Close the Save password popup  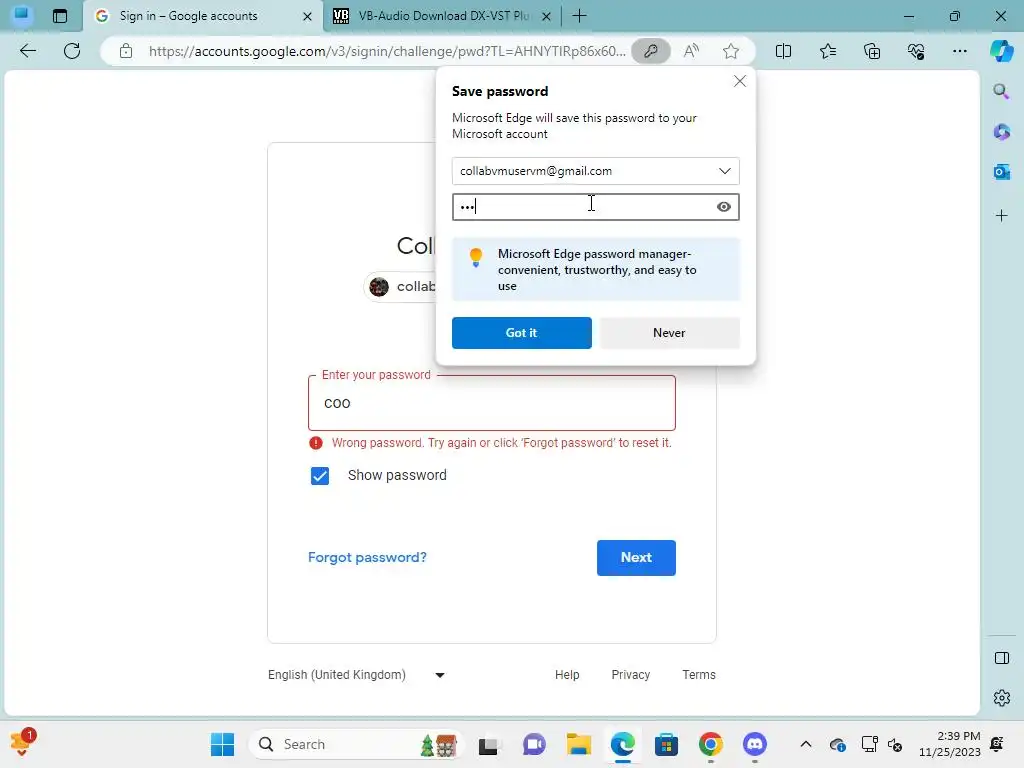click(739, 81)
